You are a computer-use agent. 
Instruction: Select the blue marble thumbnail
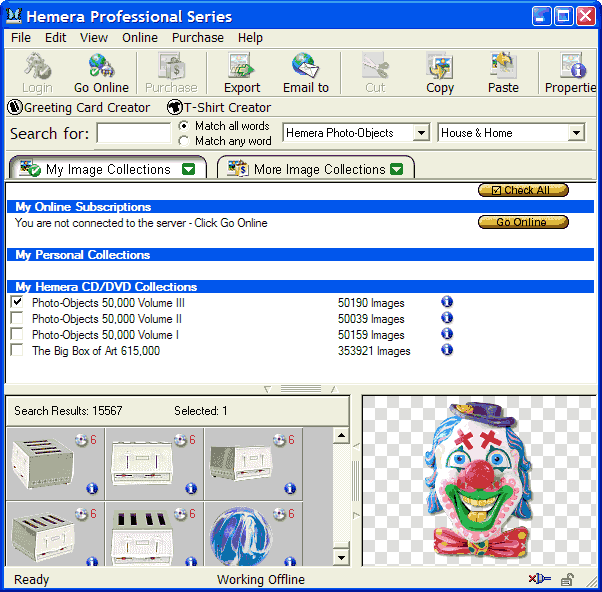(x=254, y=534)
